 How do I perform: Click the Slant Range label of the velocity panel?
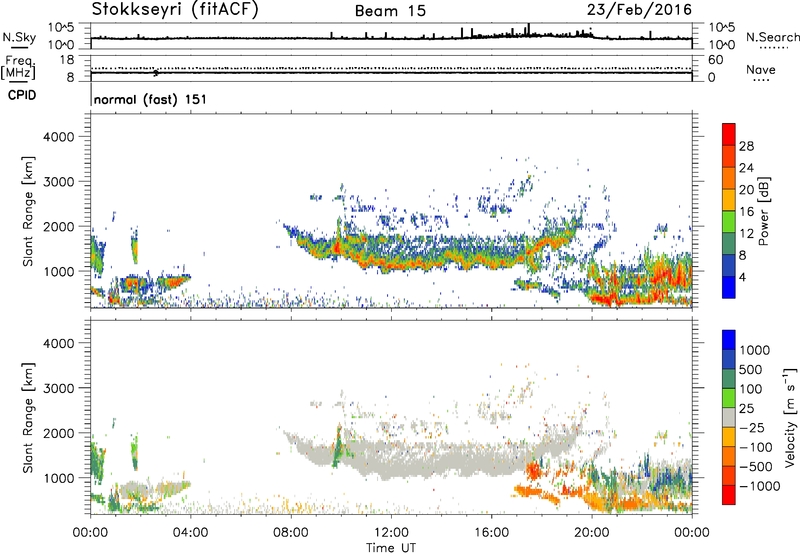(28, 418)
